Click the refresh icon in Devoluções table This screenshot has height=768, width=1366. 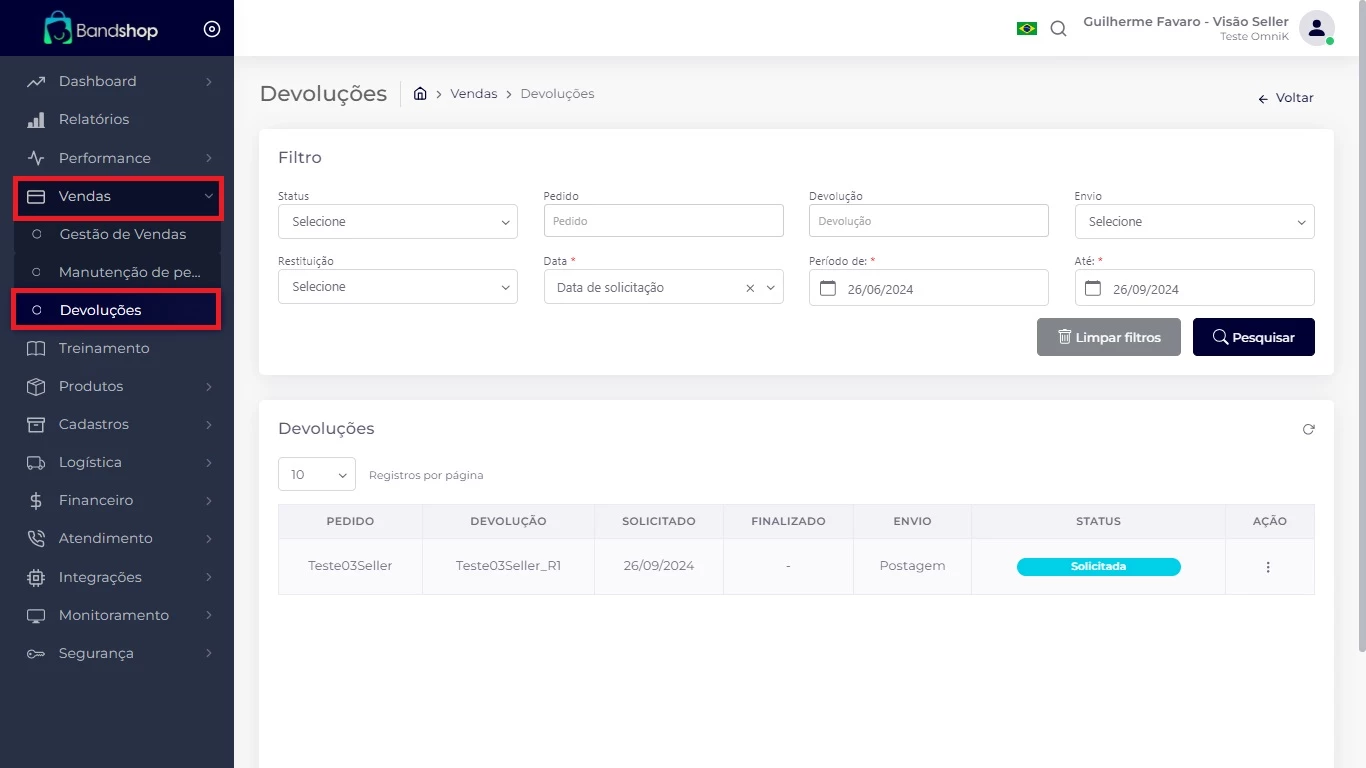1308,429
